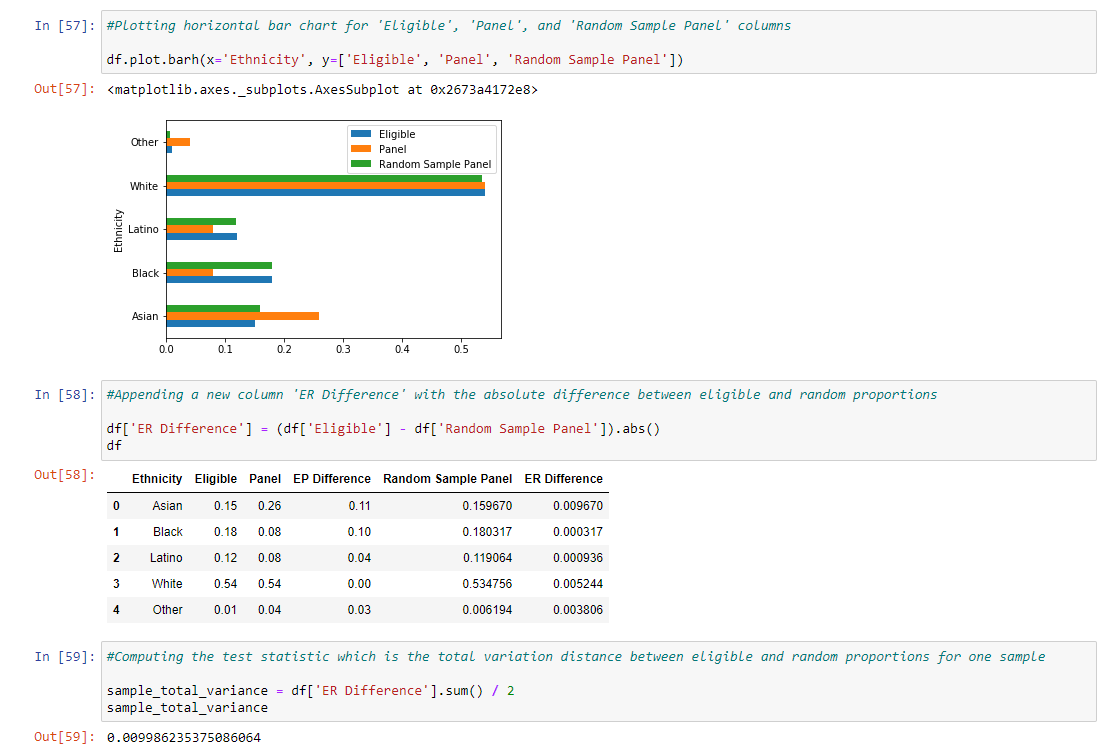
Task: Click the orange Panel legend swatch
Action: pyautogui.click(x=361, y=149)
